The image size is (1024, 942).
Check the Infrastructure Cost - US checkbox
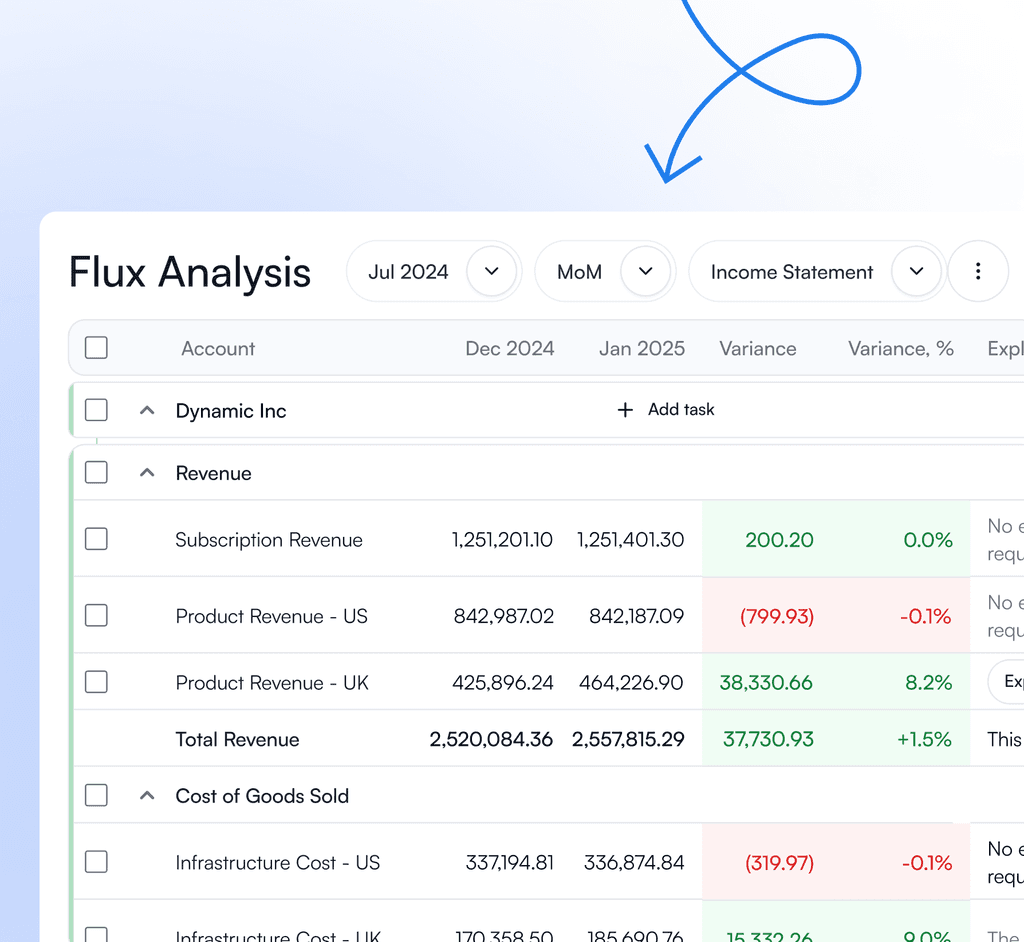(x=96, y=862)
